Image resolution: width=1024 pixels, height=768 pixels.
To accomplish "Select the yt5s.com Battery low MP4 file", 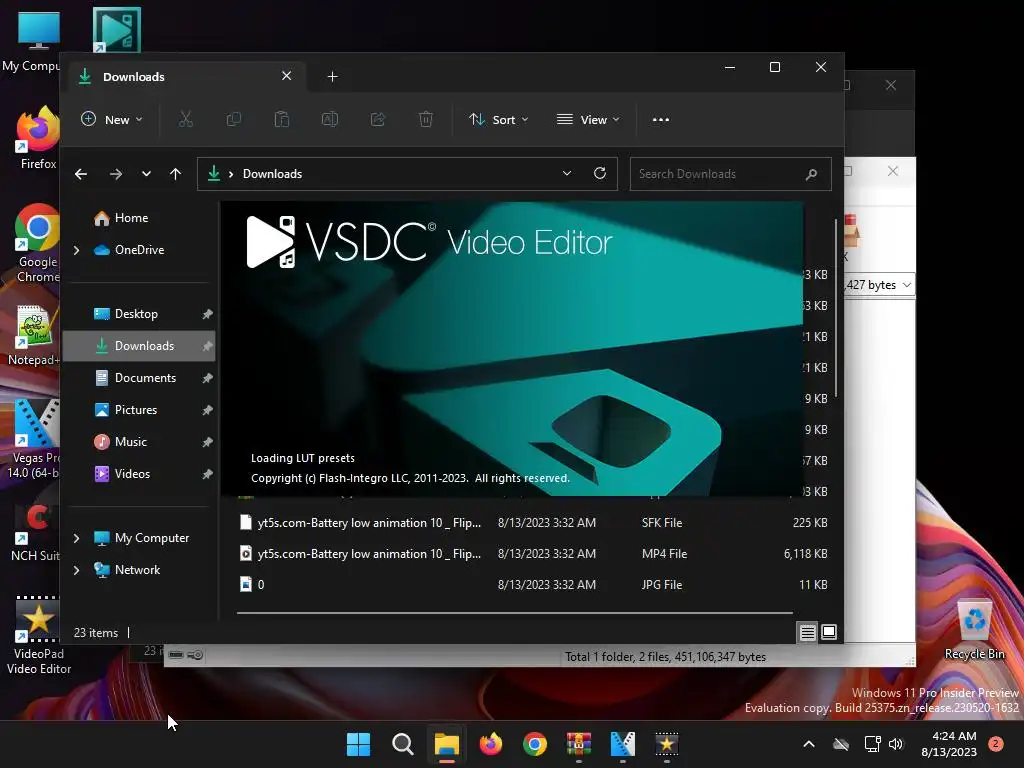I will (532, 554).
